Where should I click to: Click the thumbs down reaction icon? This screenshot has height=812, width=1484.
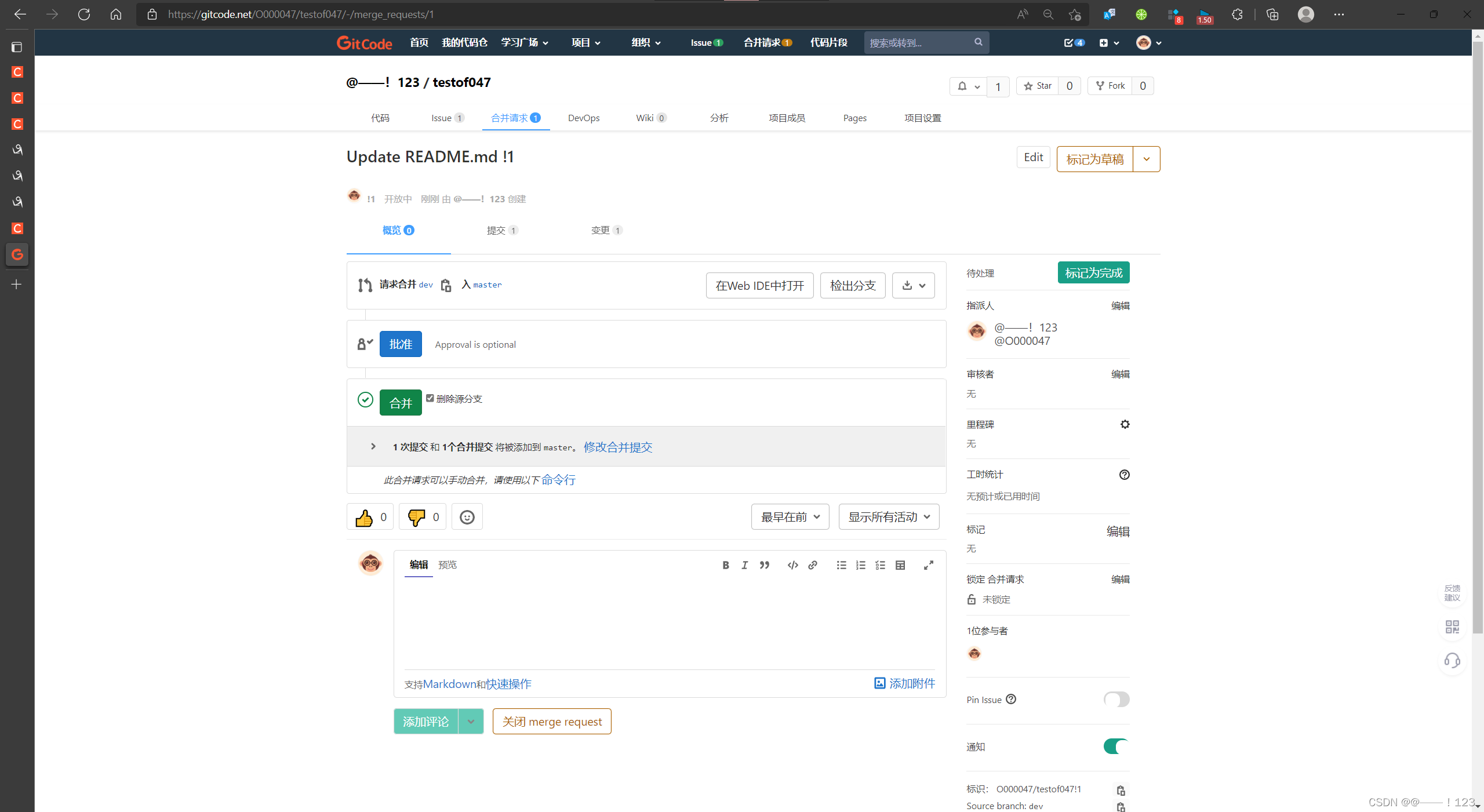click(x=416, y=517)
